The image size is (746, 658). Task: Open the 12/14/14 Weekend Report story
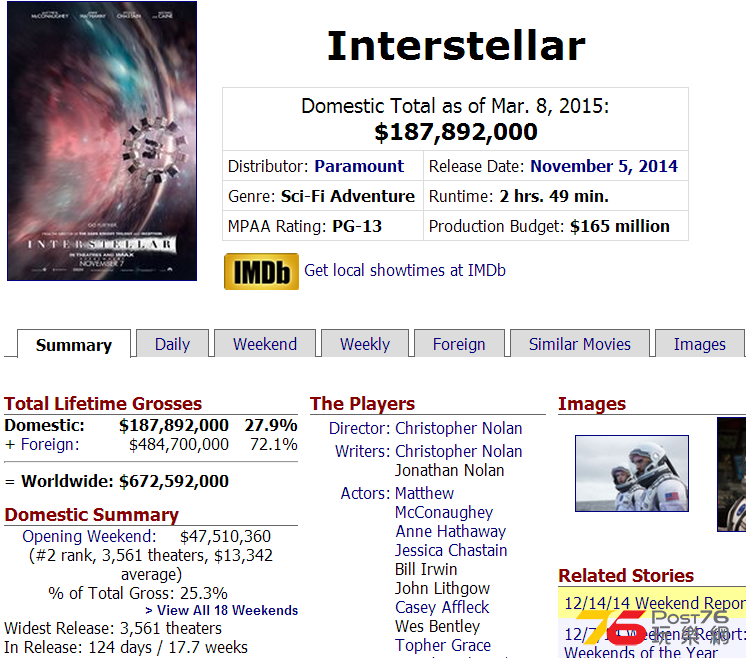655,603
